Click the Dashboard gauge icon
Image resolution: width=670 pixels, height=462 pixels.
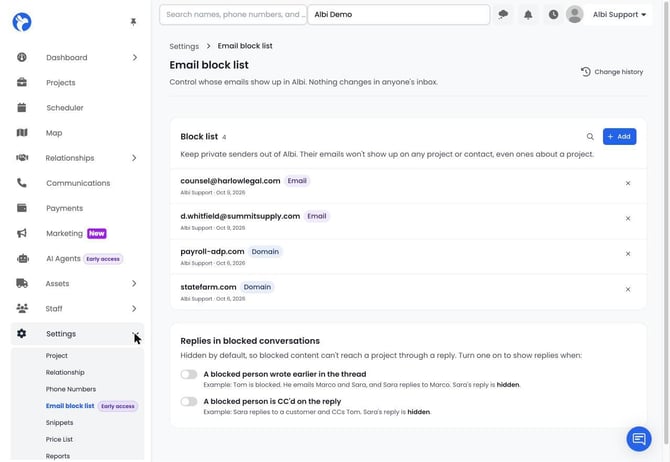(x=22, y=57)
